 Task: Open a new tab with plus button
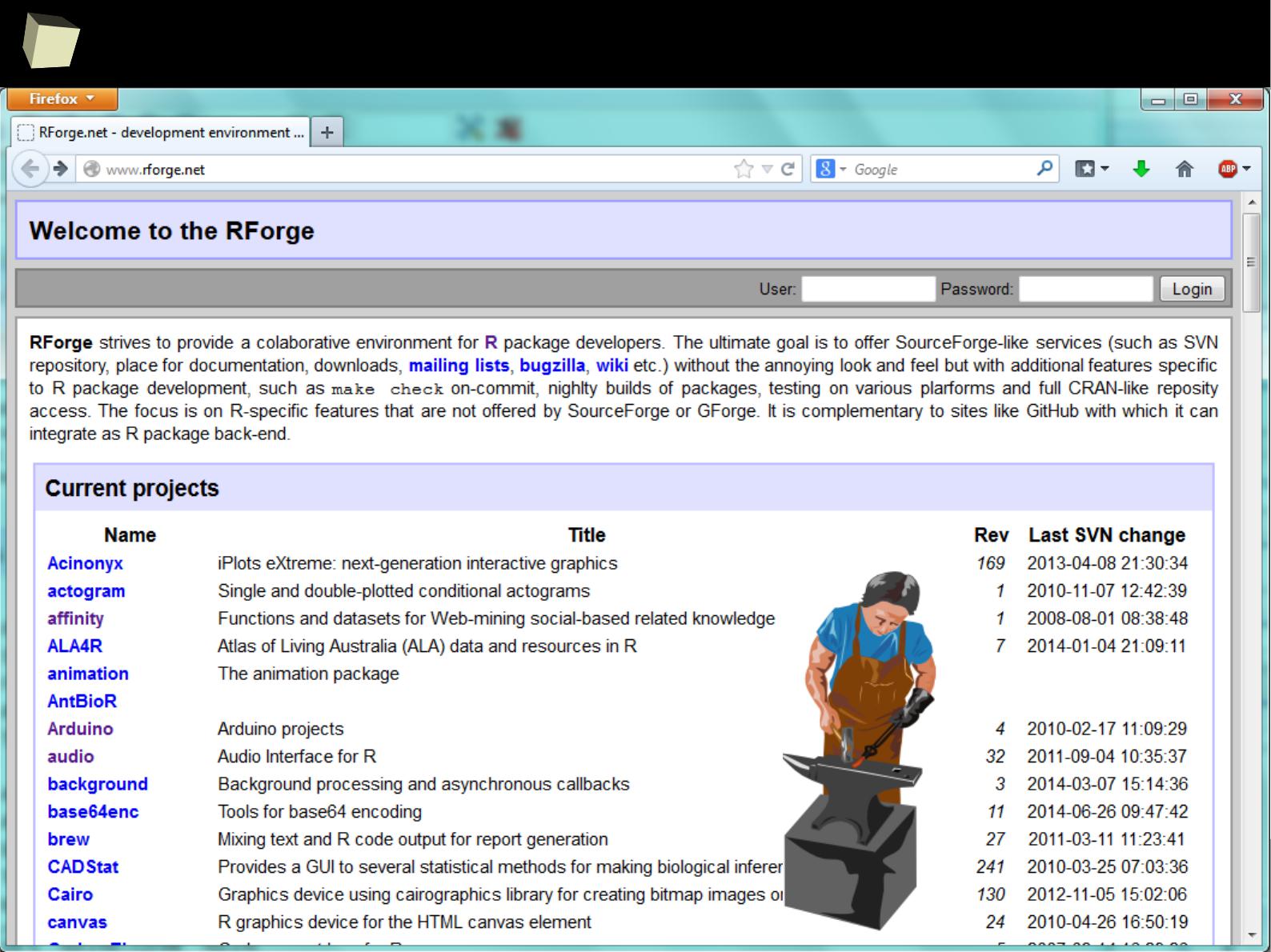click(x=327, y=132)
